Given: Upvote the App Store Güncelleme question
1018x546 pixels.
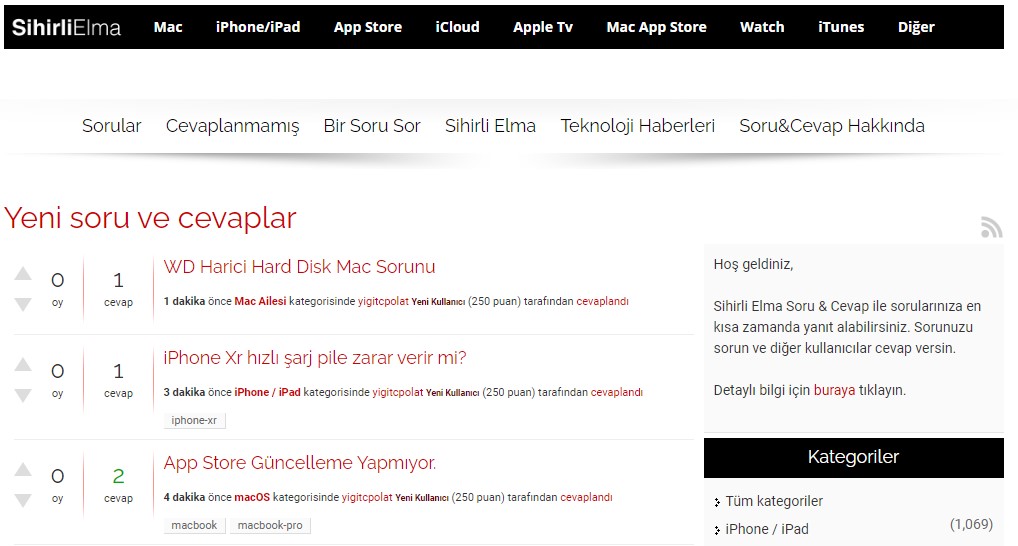Looking at the screenshot, I should [23, 470].
